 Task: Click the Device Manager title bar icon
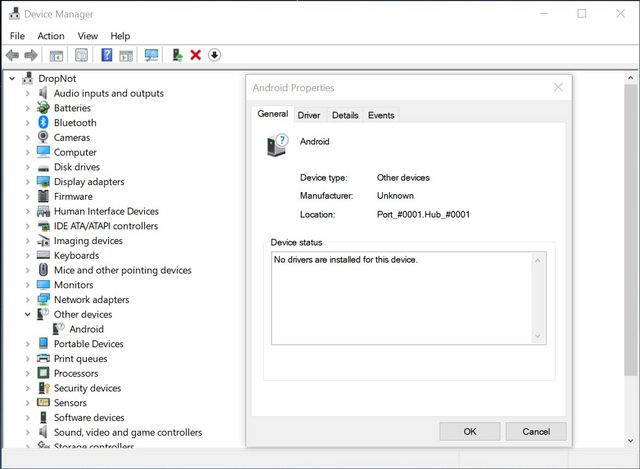click(14, 14)
